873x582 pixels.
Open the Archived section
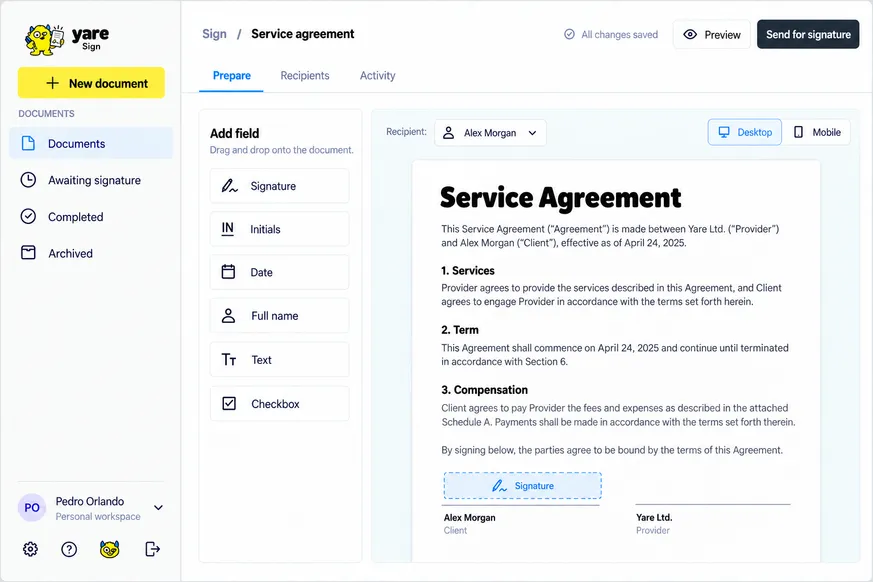[91, 253]
